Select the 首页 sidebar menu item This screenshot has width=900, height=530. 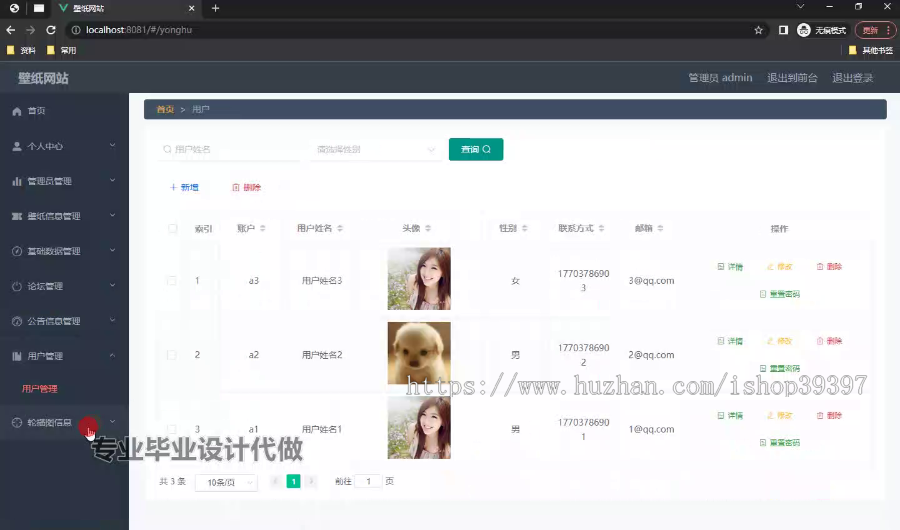pos(64,111)
